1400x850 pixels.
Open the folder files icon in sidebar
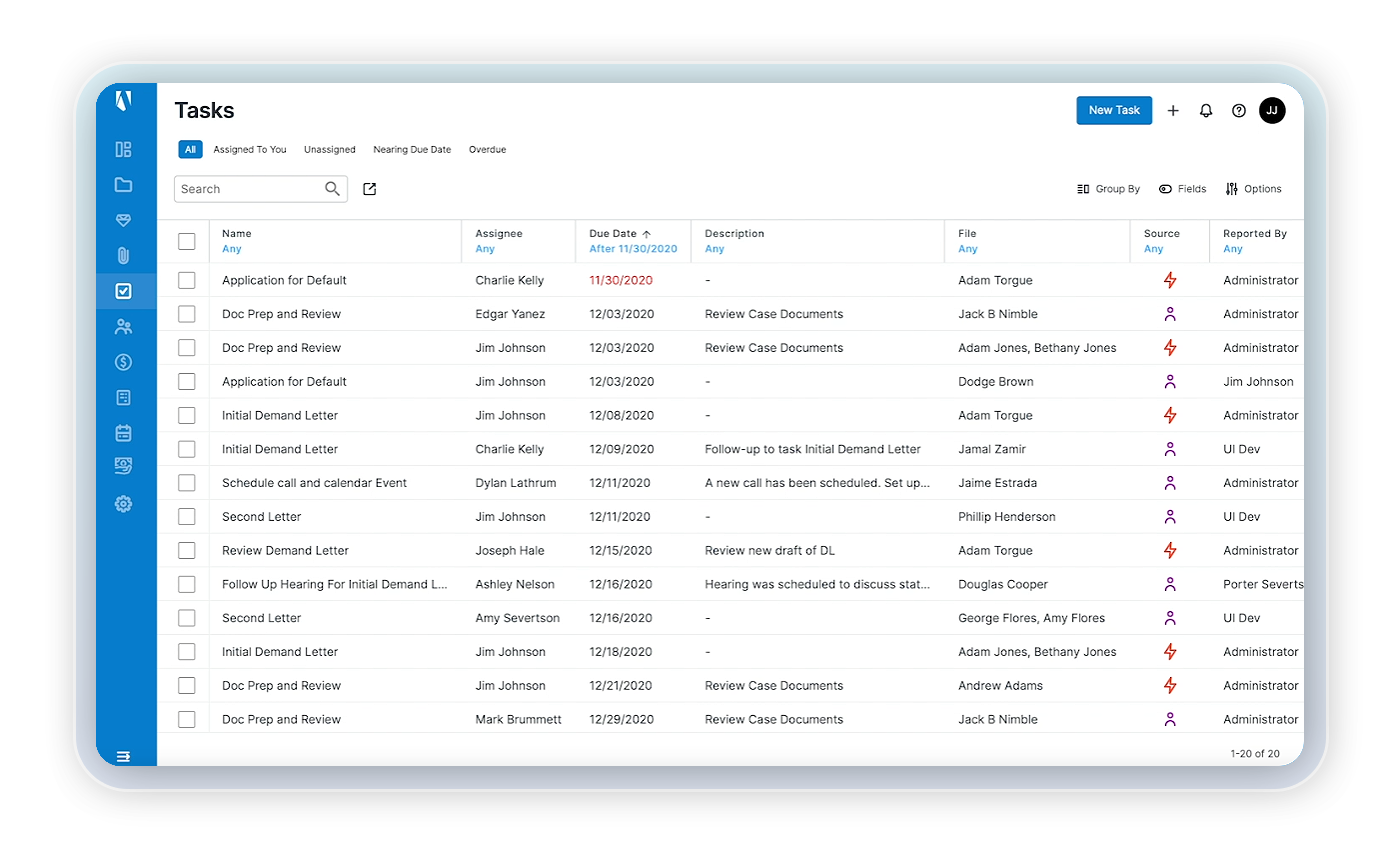coord(123,185)
